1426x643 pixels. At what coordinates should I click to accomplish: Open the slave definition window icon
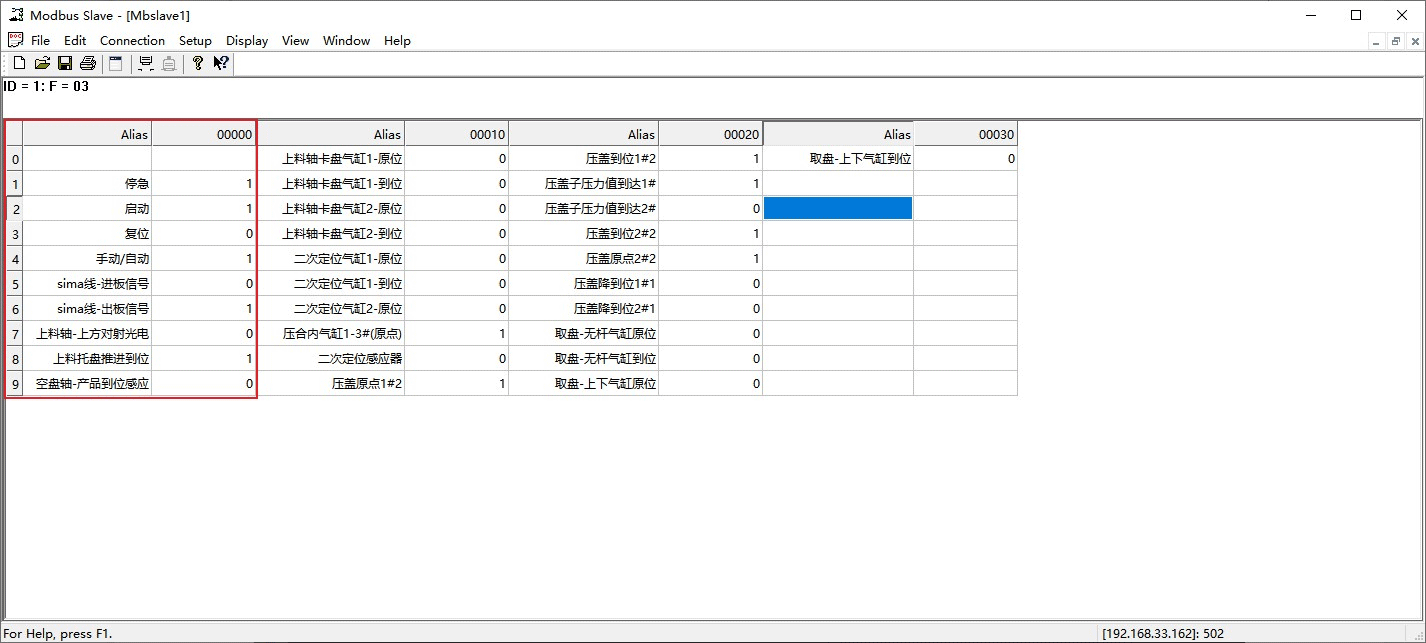point(116,64)
